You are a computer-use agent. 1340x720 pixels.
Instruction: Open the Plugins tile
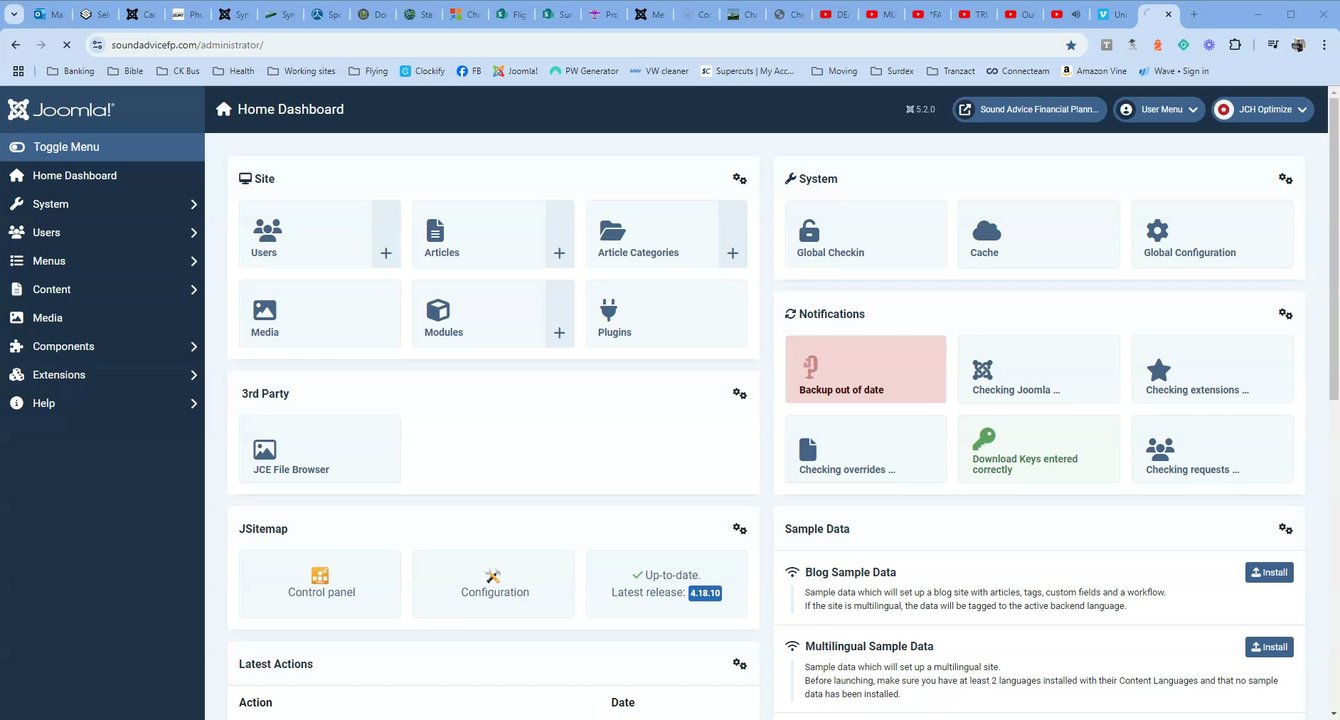[667, 314]
